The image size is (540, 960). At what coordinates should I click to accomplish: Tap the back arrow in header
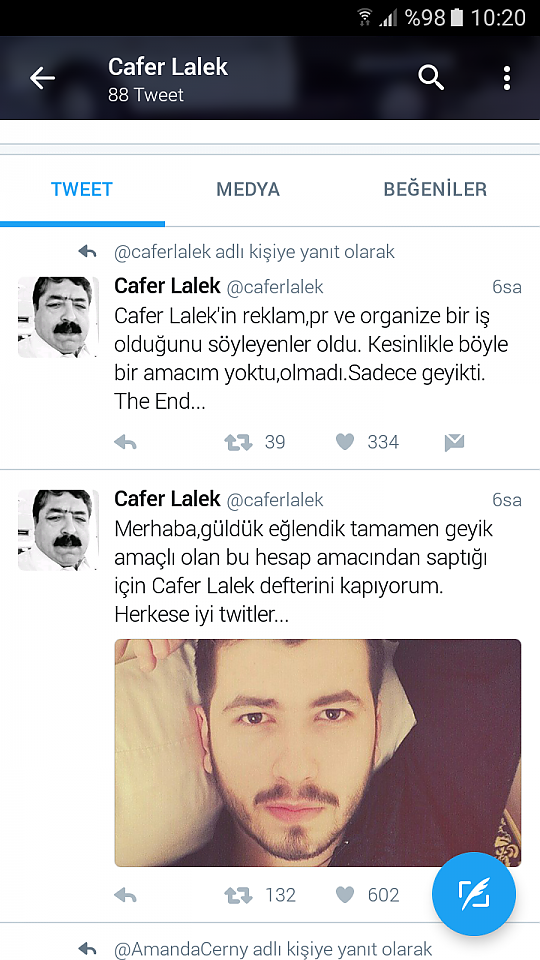(x=42, y=78)
